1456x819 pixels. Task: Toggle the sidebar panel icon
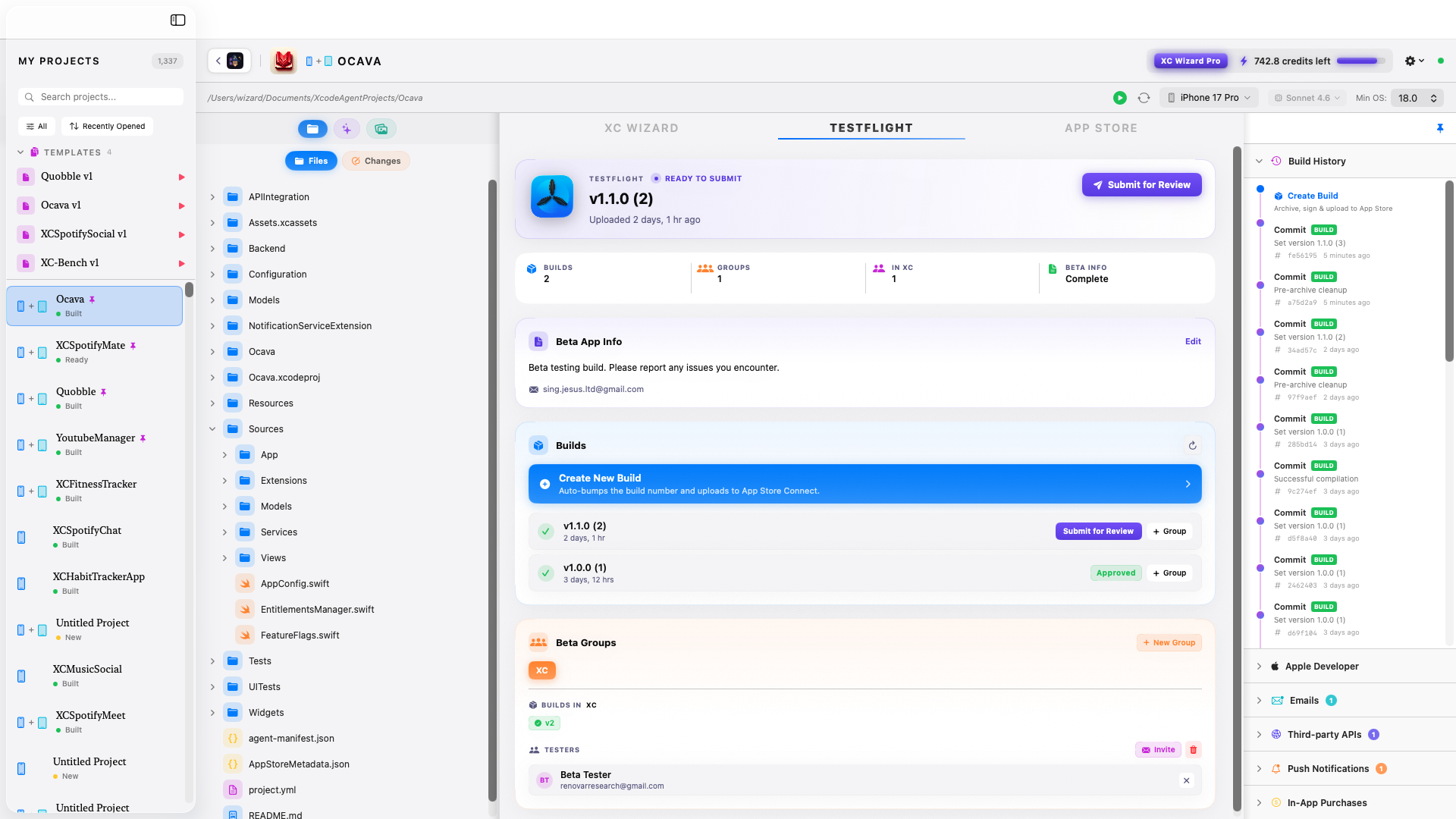pos(178,20)
